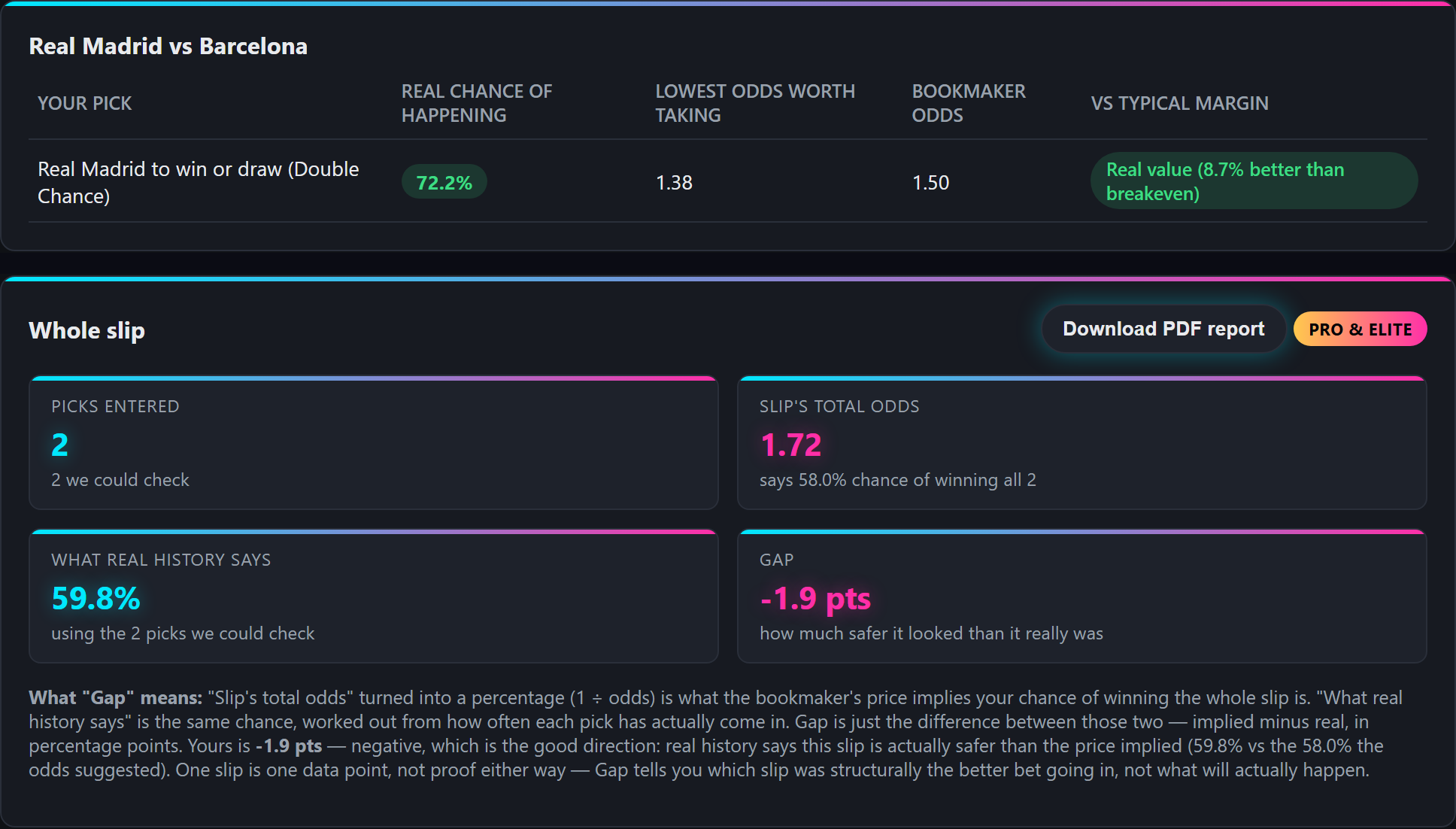Viewport: 1456px width, 829px height.
Task: Click the Whole slip heading
Action: pyautogui.click(x=86, y=330)
